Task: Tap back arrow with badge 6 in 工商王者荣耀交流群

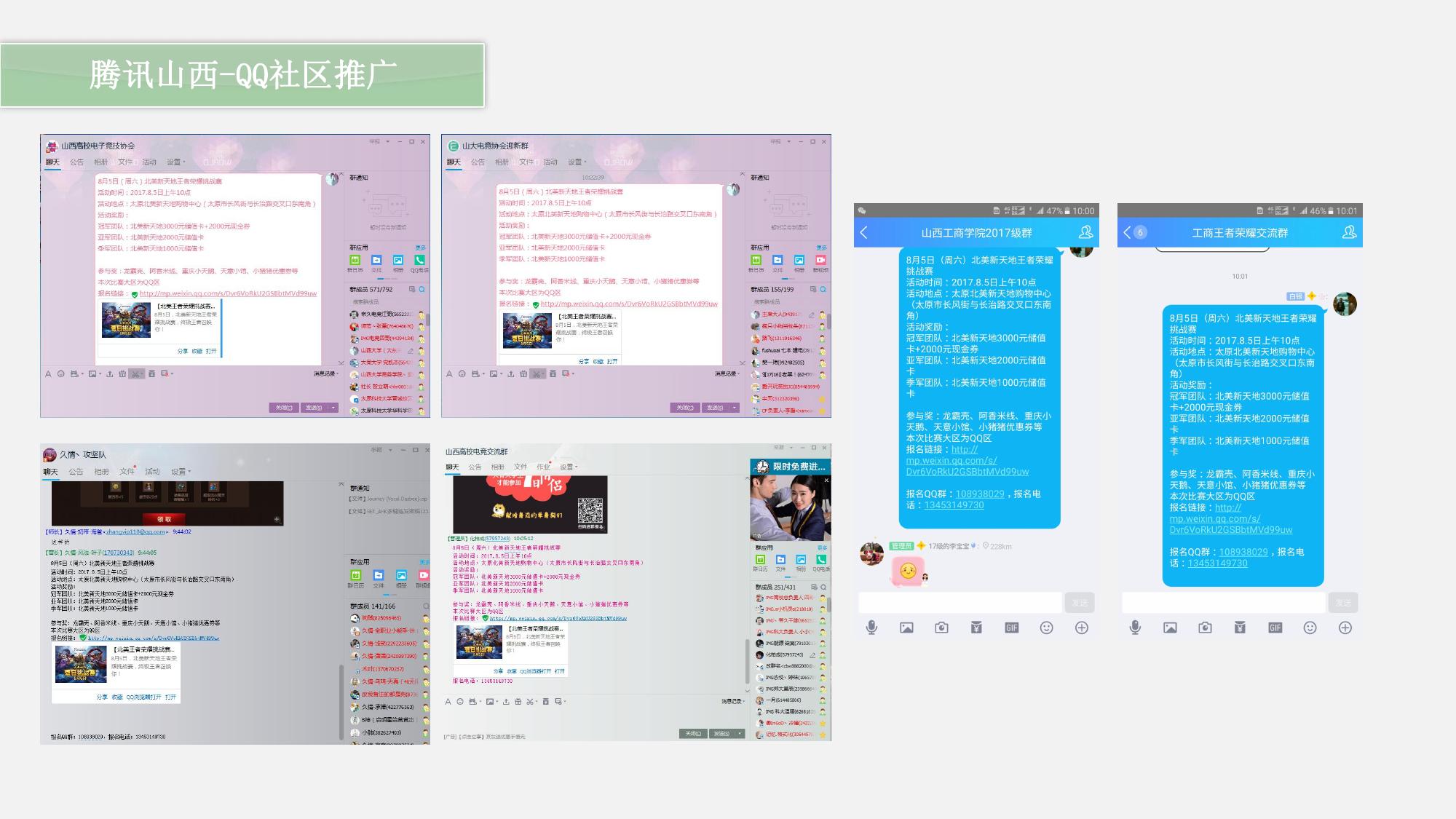Action: [x=1134, y=232]
